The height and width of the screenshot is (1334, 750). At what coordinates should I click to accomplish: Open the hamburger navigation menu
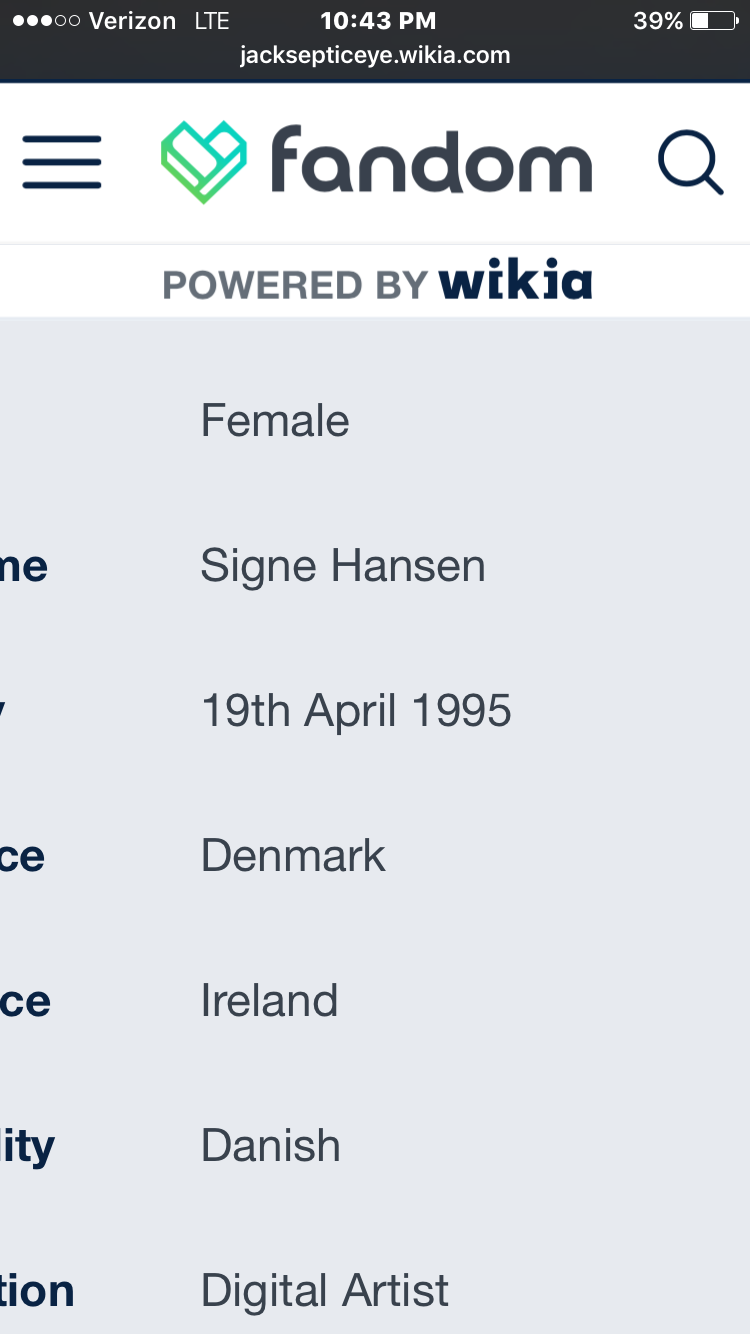point(62,162)
